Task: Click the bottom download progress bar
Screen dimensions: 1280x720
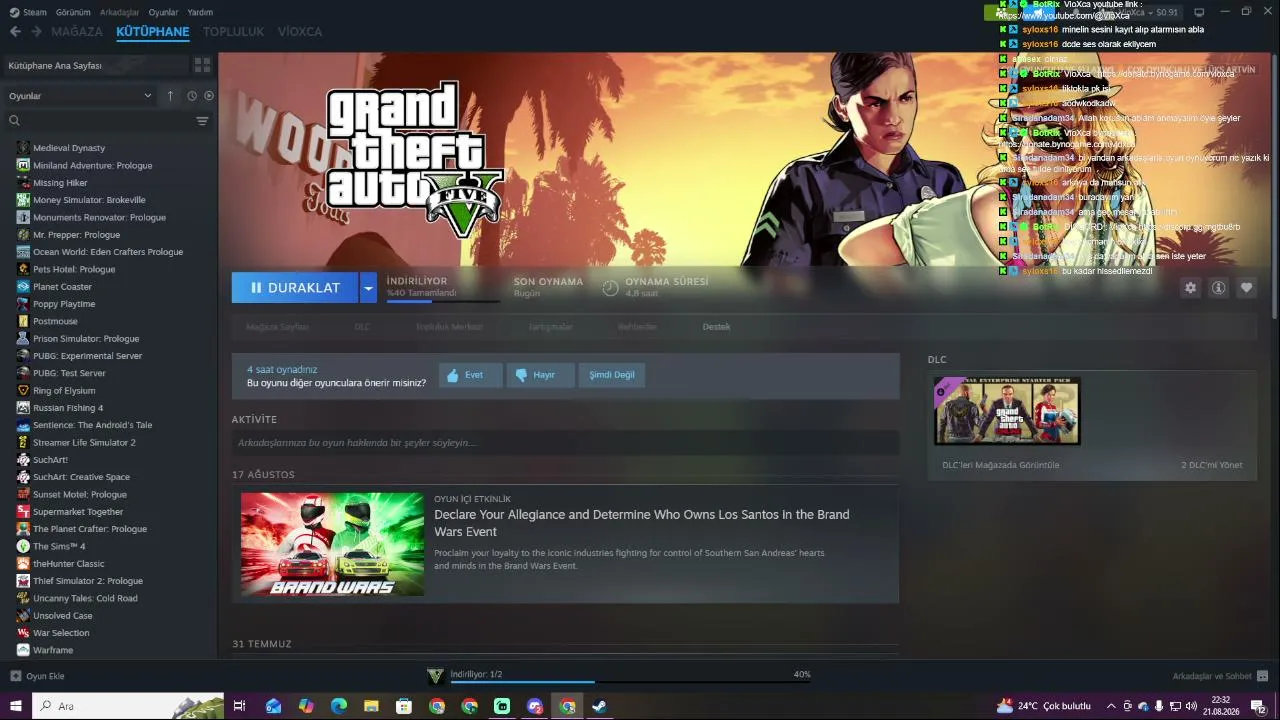Action: pos(630,682)
